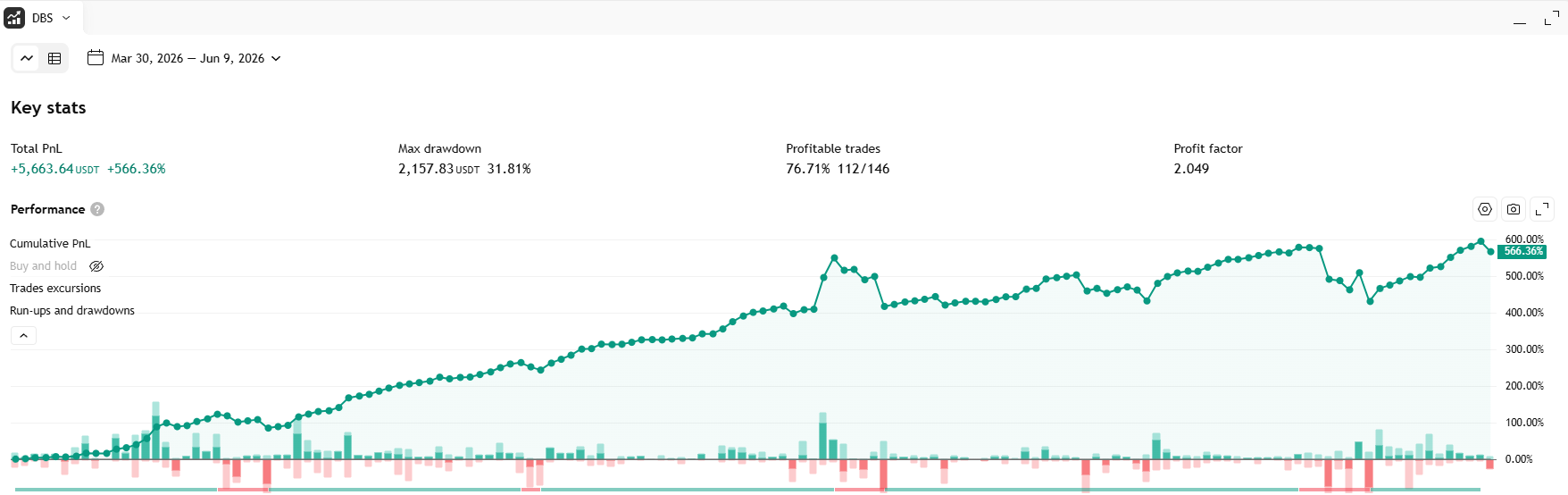1568x495 pixels.
Task: Collapse the chart legend
Action: click(x=24, y=336)
